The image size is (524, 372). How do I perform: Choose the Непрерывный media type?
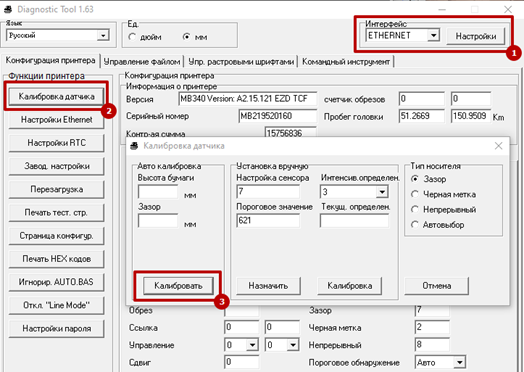click(x=415, y=210)
